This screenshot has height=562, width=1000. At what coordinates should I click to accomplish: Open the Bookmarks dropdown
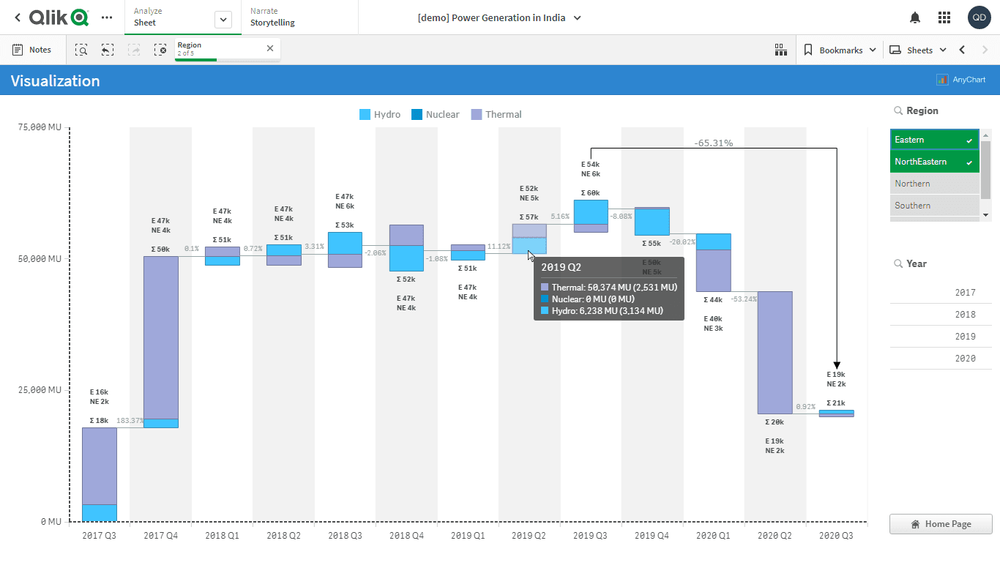[840, 50]
